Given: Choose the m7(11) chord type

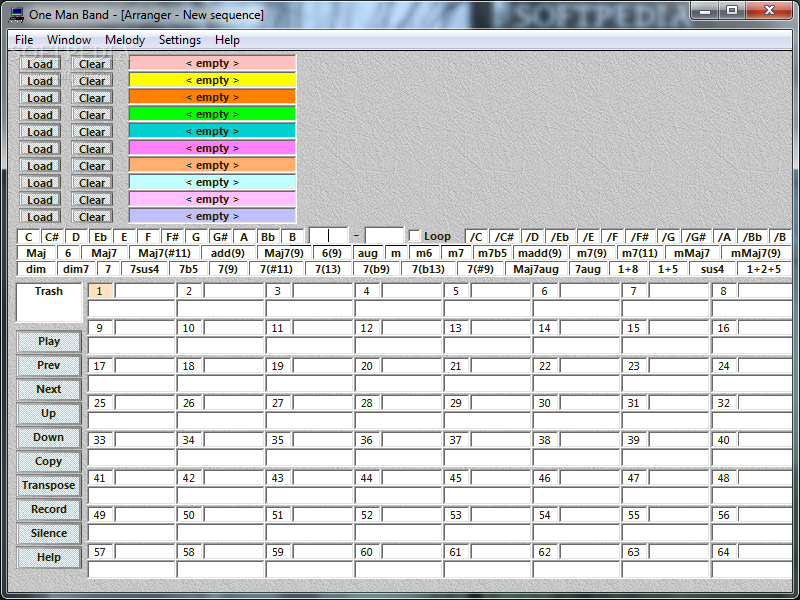Looking at the screenshot, I should click(640, 253).
